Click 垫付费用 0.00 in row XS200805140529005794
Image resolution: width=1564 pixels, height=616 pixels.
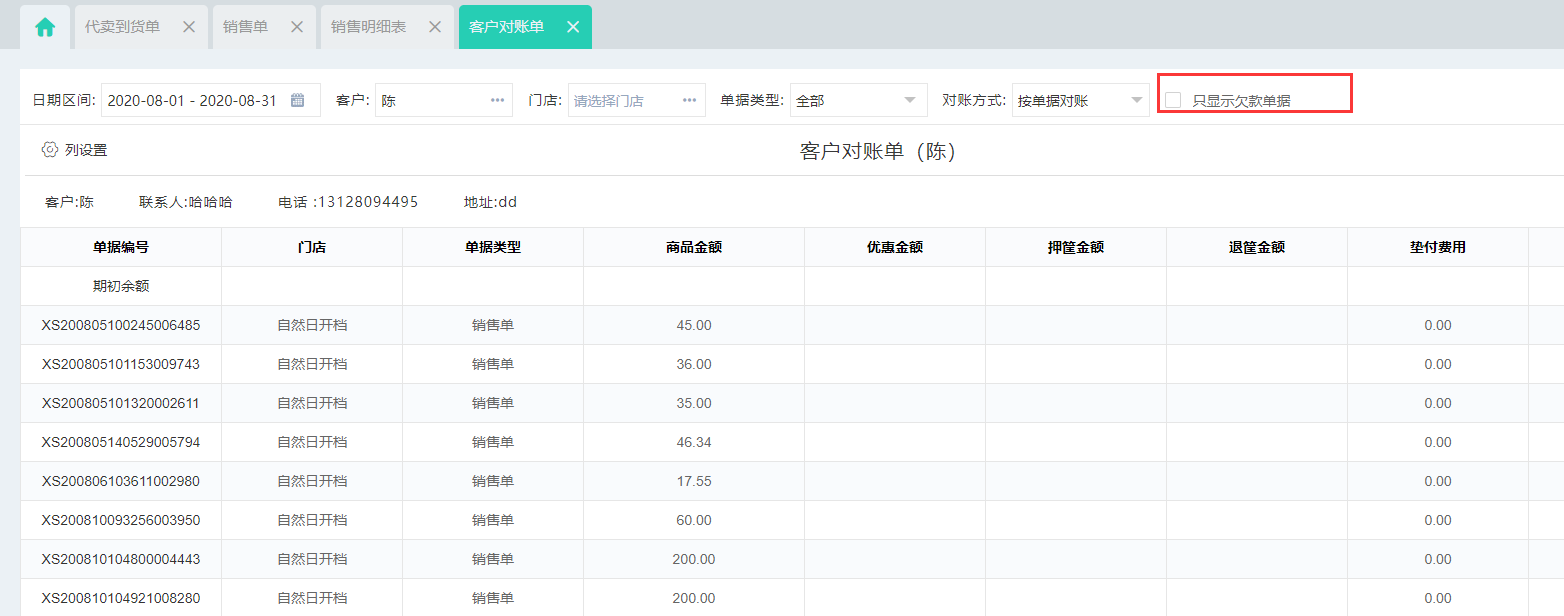(1438, 442)
